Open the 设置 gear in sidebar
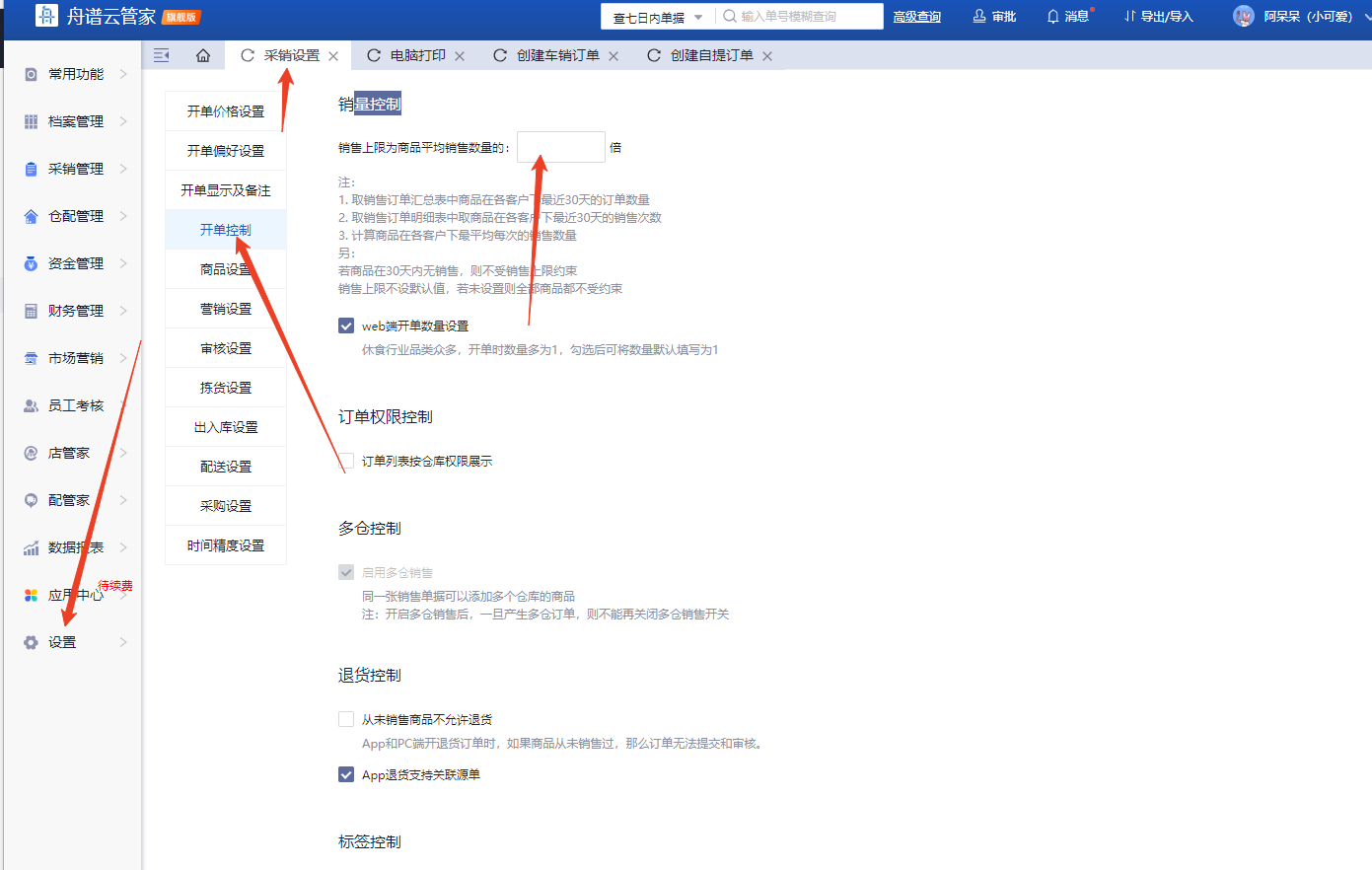This screenshot has width=1372, height=870. [31, 642]
